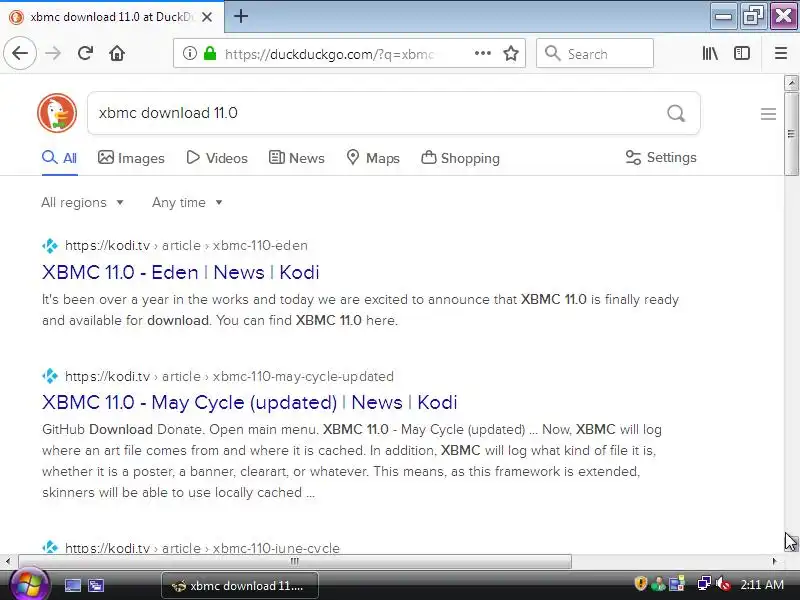This screenshot has height=600, width=800.
Task: Expand the All regions dropdown
Action: (82, 203)
